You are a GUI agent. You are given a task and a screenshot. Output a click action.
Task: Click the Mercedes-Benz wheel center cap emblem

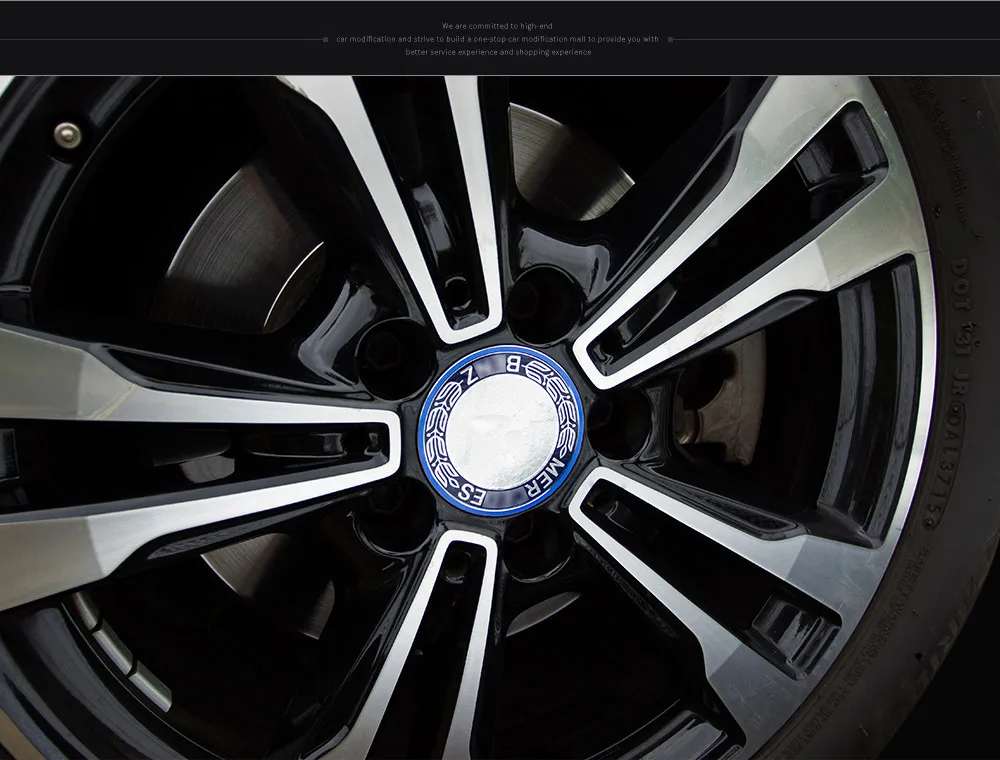pyautogui.click(x=501, y=431)
